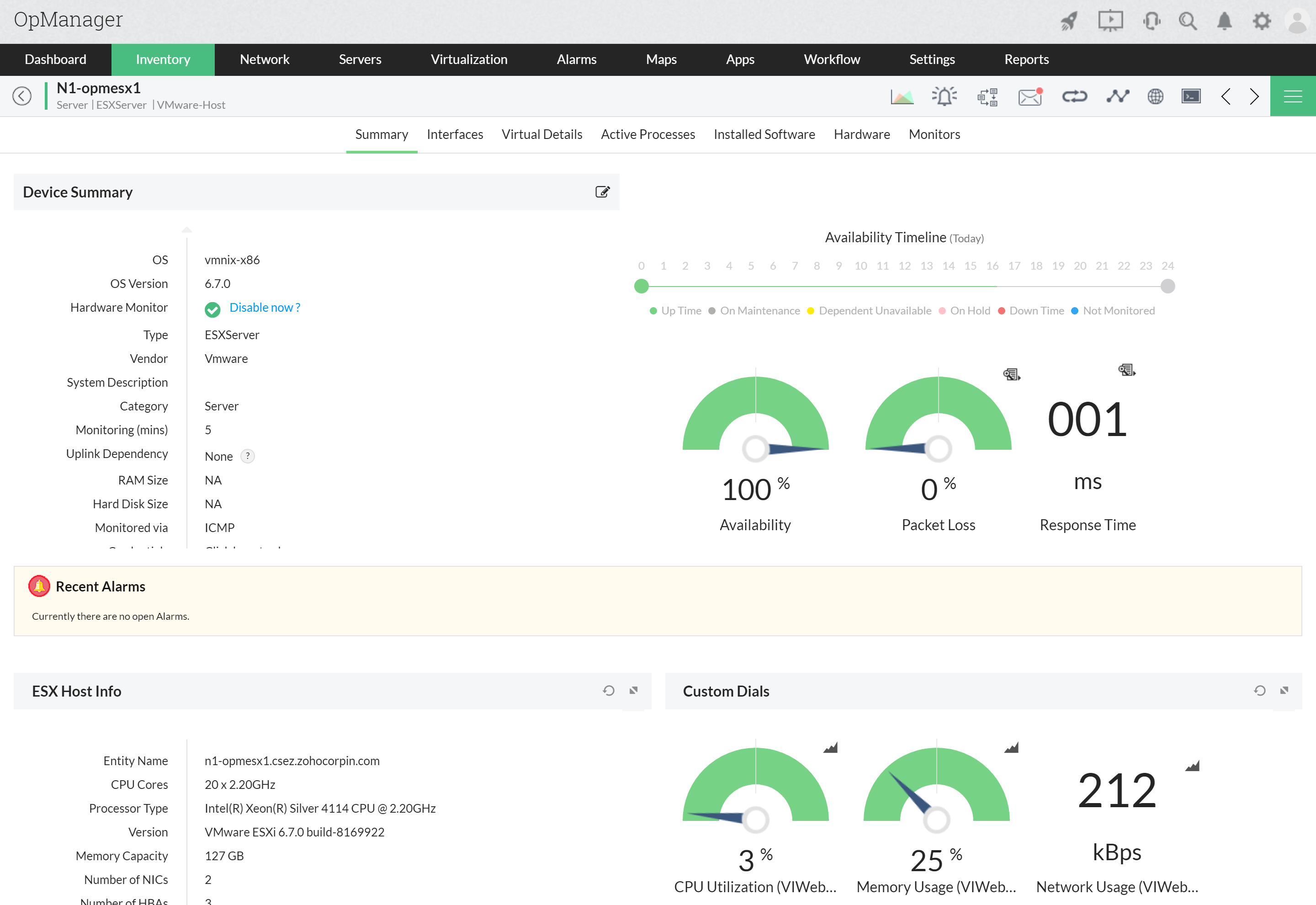
Task: Click the envelope notification icon
Action: [1030, 97]
